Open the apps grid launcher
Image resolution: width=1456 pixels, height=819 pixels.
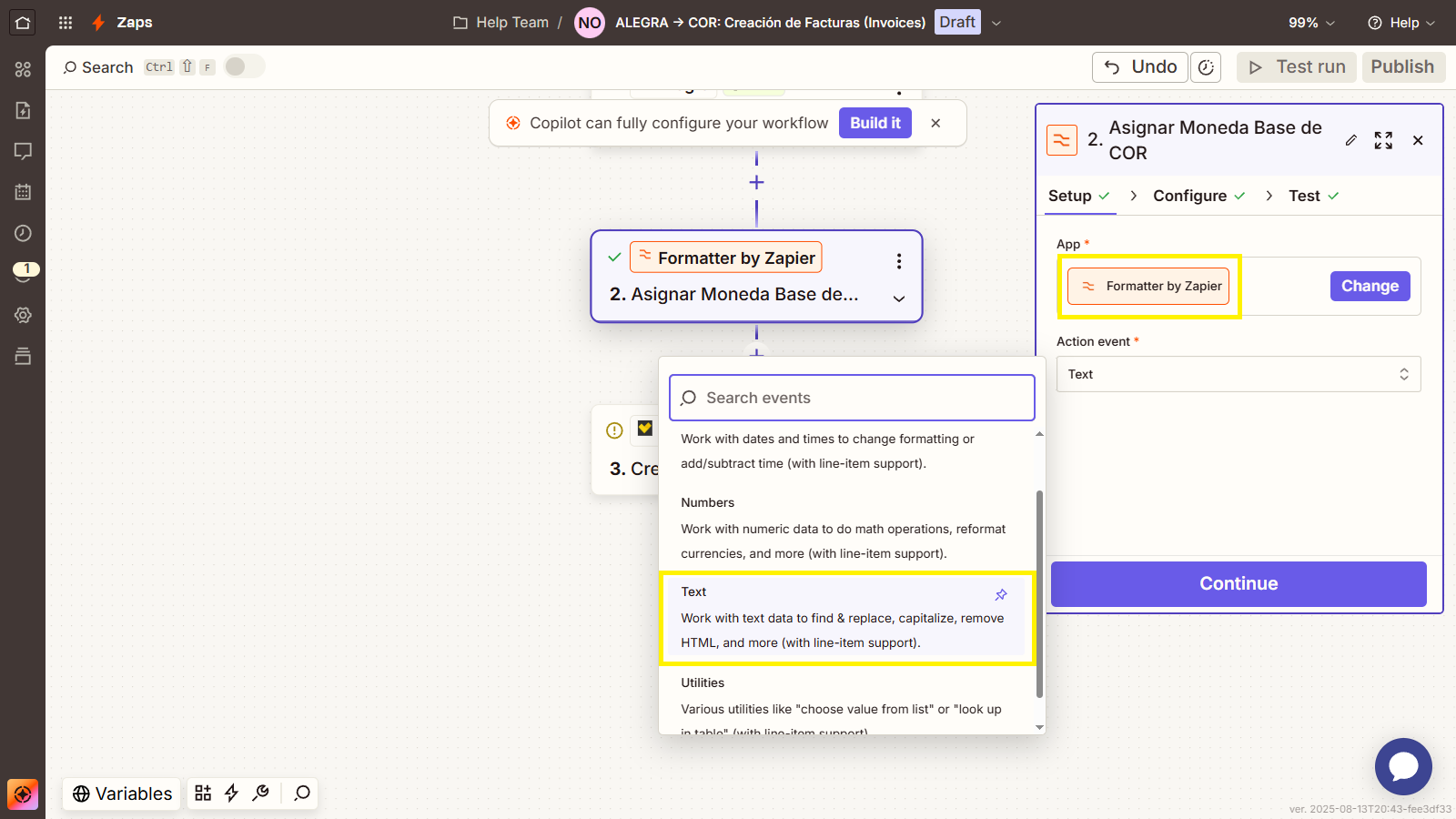pos(66,23)
